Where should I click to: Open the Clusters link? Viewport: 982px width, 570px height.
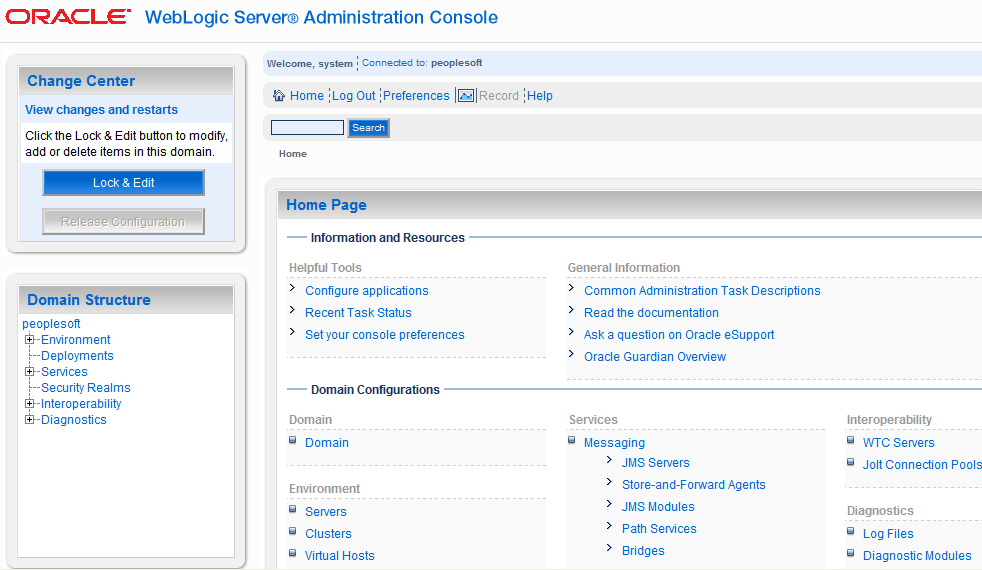tap(328, 534)
